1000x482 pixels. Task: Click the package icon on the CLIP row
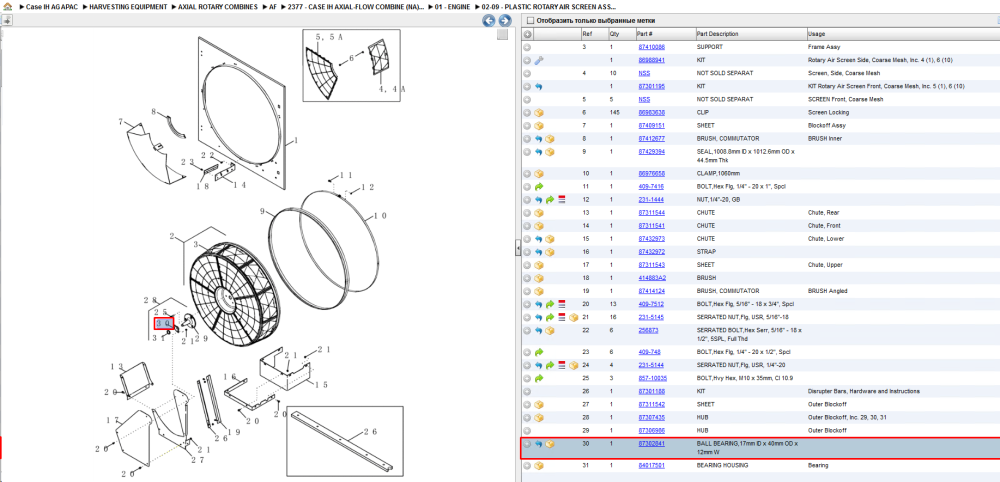[x=539, y=113]
